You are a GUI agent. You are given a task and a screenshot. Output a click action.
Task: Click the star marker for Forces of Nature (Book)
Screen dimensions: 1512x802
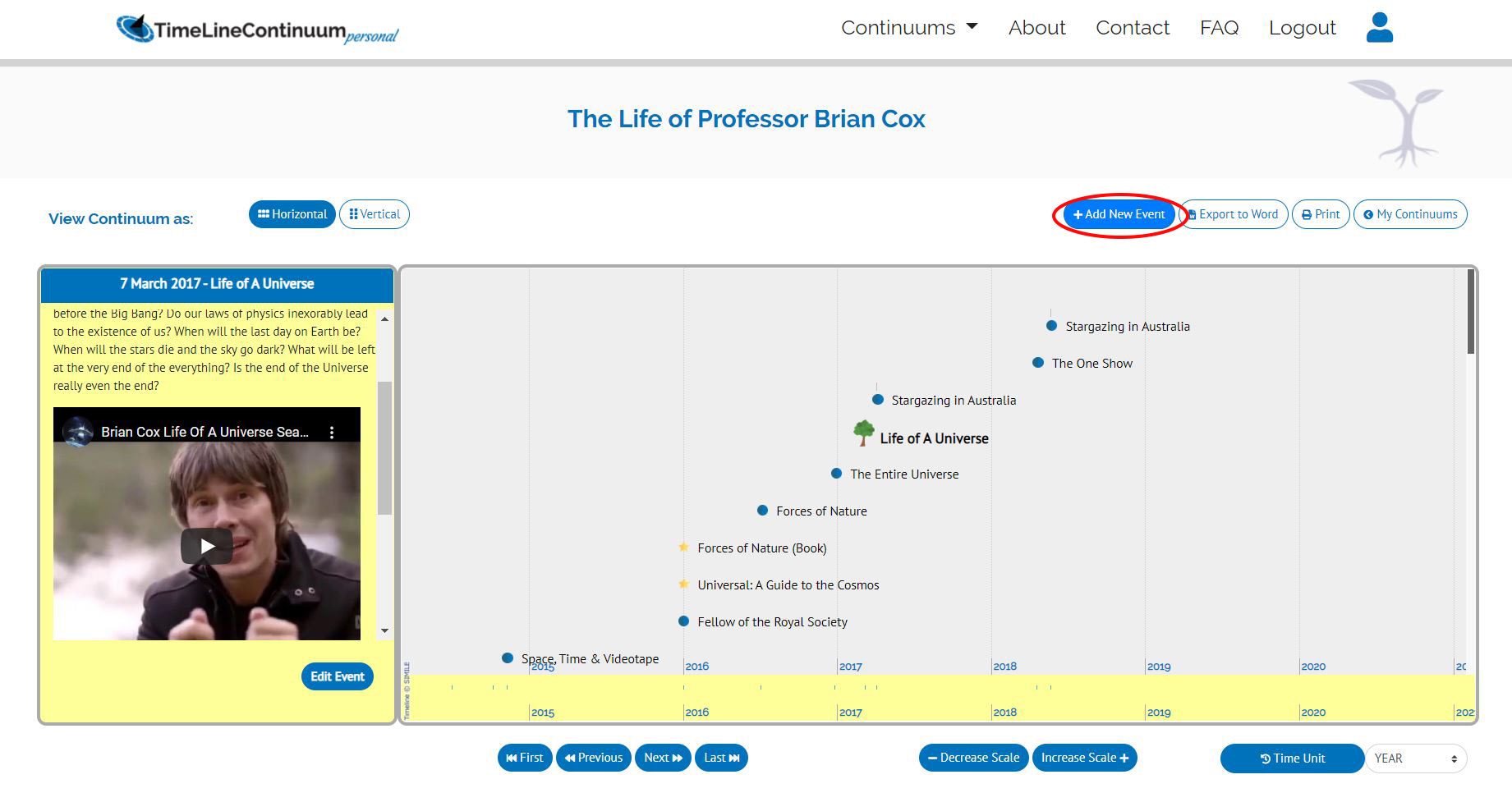(x=683, y=548)
